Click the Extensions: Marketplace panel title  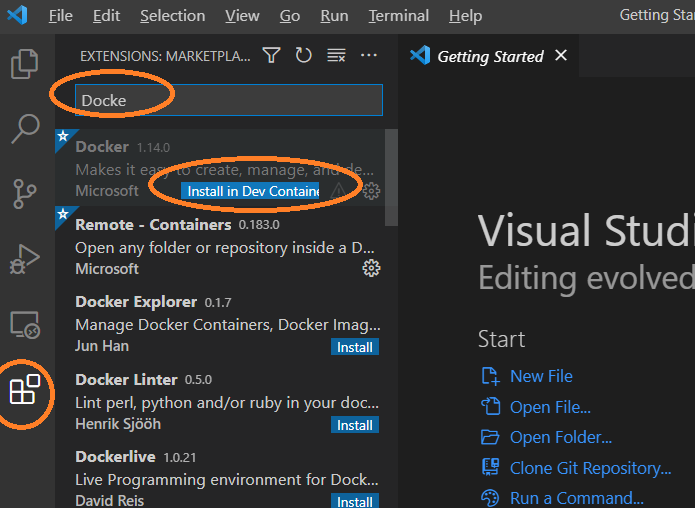pyautogui.click(x=165, y=56)
